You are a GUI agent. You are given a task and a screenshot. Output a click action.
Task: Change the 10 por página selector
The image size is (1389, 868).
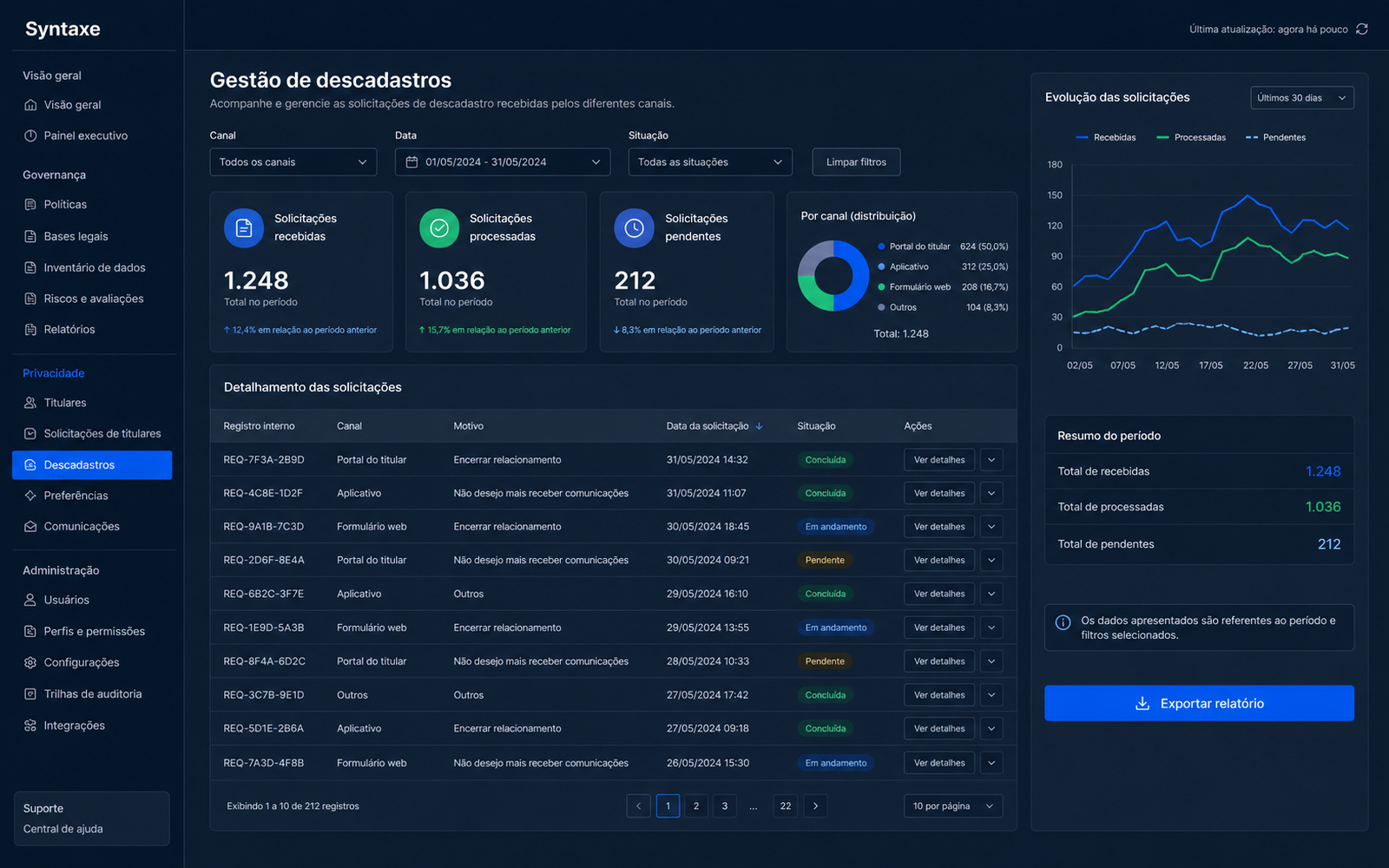(x=953, y=806)
